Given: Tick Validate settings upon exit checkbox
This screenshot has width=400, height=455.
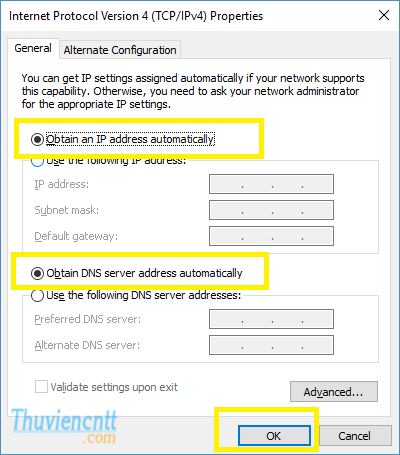Looking at the screenshot, I should pos(41,387).
